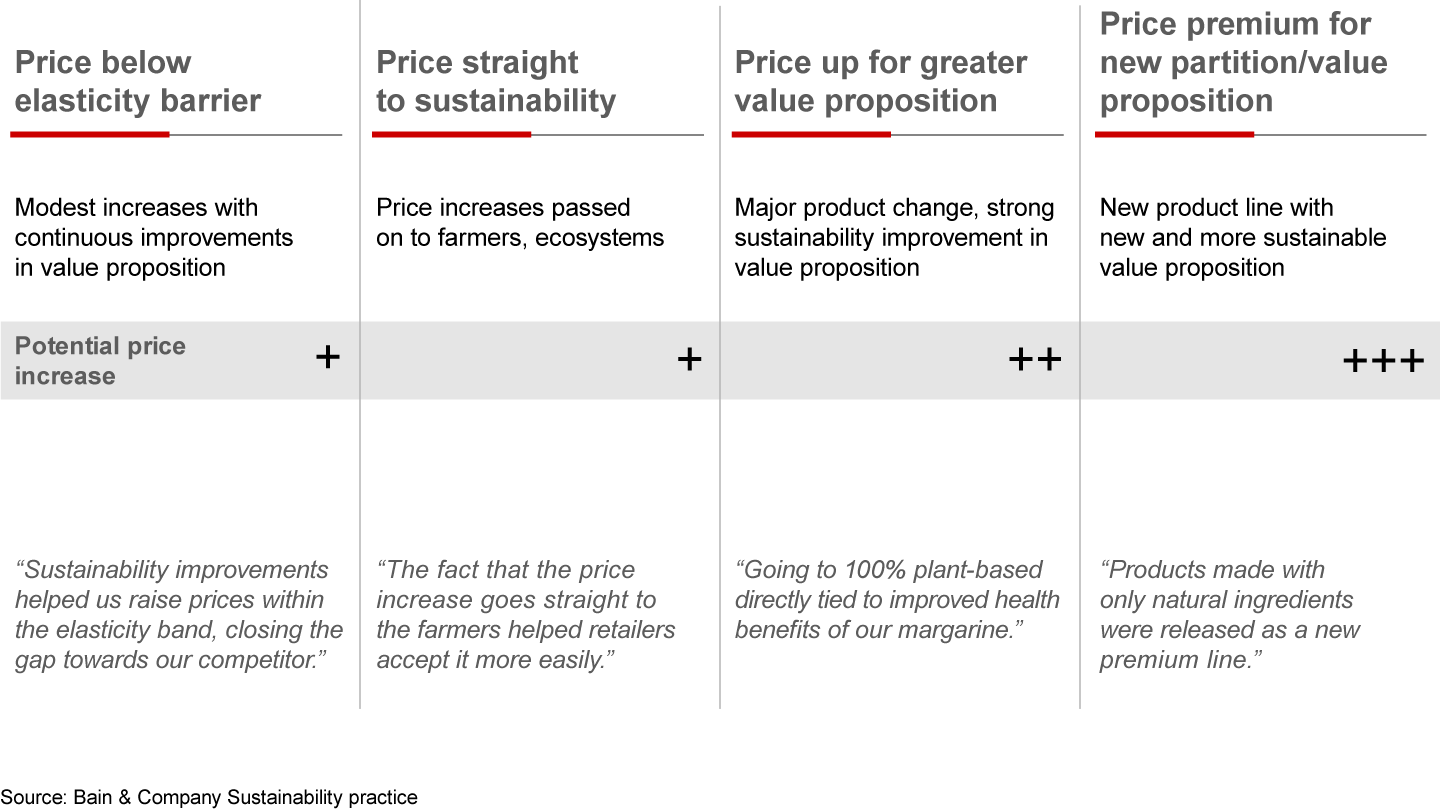This screenshot has width=1440, height=810.
Task: Click the "Modest increases with continuous improvements" description
Action: [x=154, y=237]
